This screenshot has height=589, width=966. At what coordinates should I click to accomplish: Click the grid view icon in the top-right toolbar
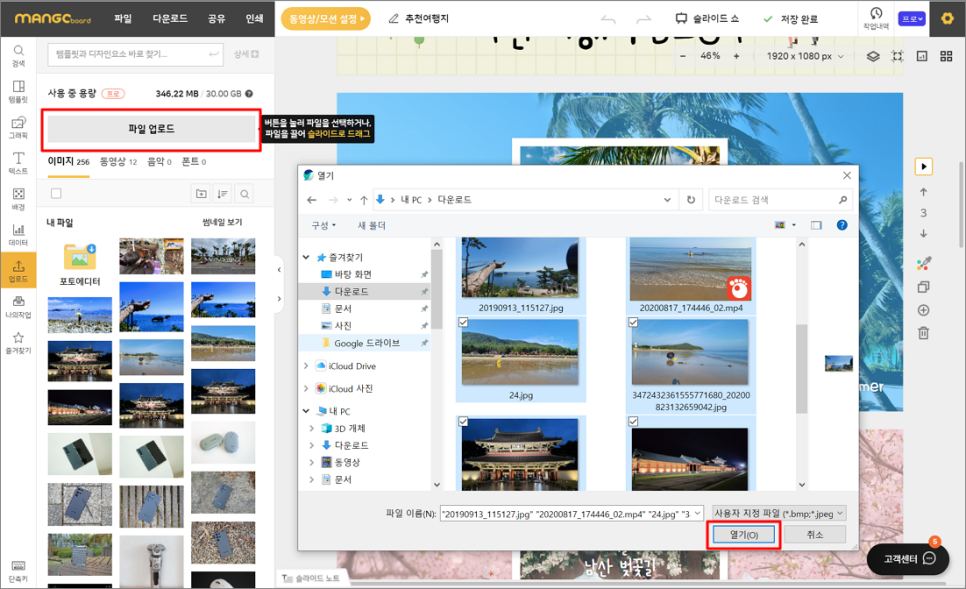click(x=946, y=56)
